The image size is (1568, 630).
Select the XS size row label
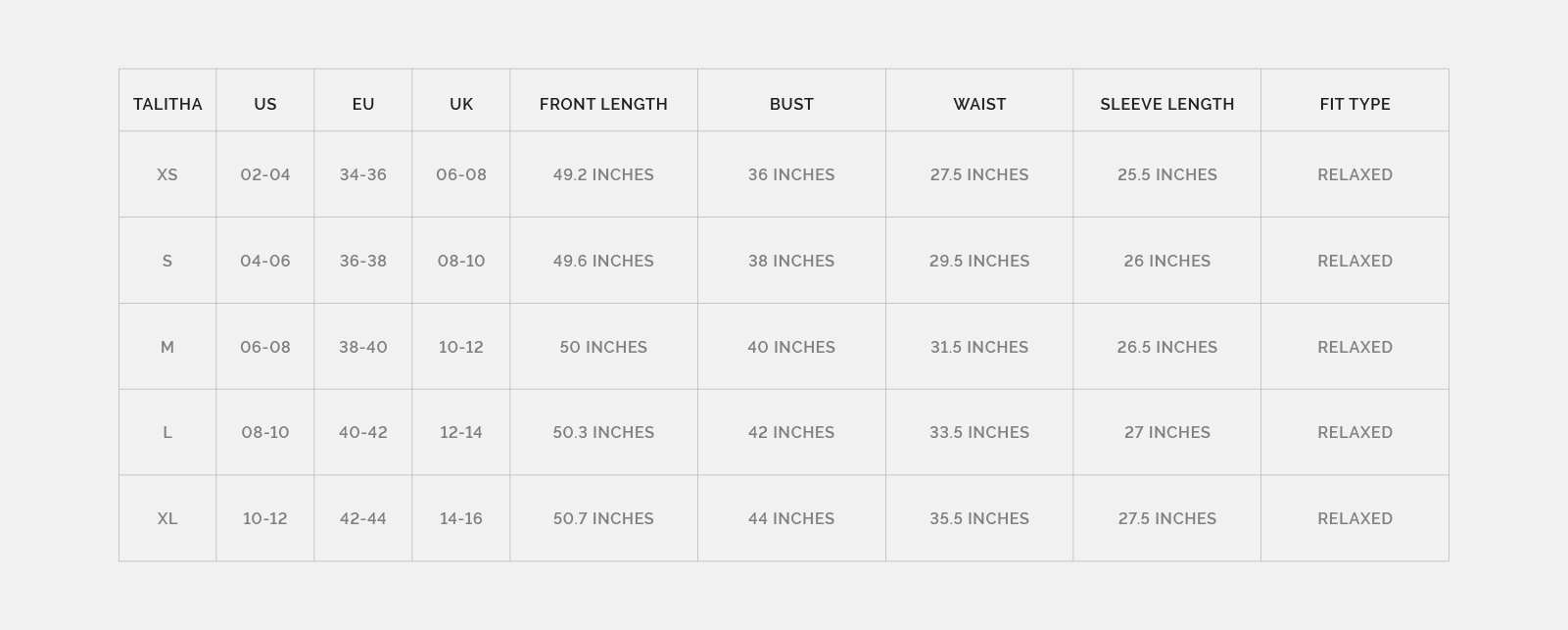(x=167, y=174)
